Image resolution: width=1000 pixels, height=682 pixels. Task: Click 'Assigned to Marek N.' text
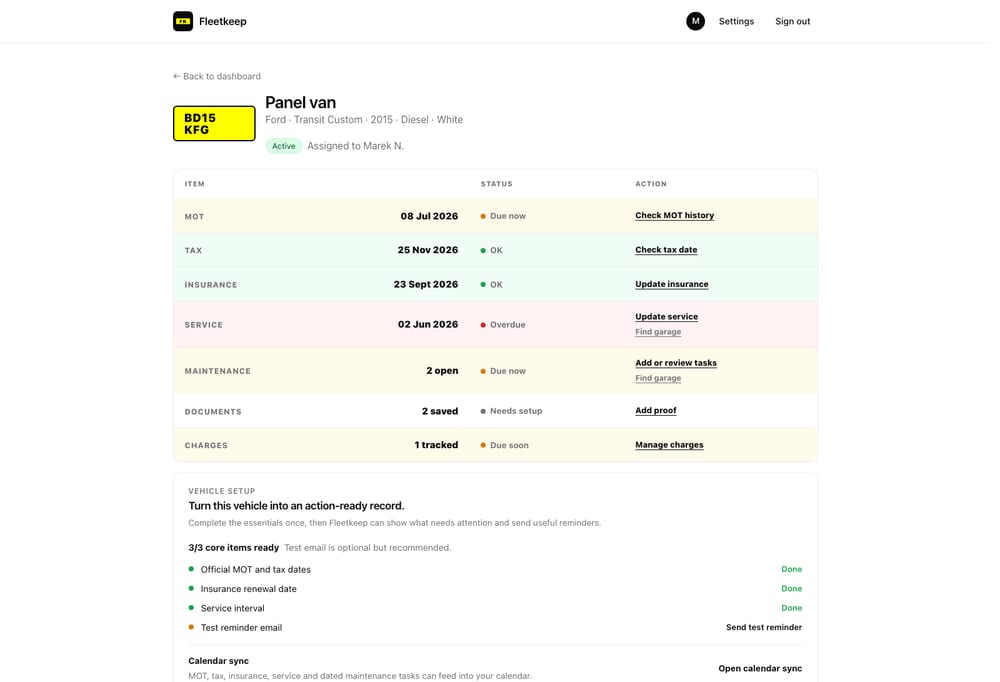click(355, 146)
